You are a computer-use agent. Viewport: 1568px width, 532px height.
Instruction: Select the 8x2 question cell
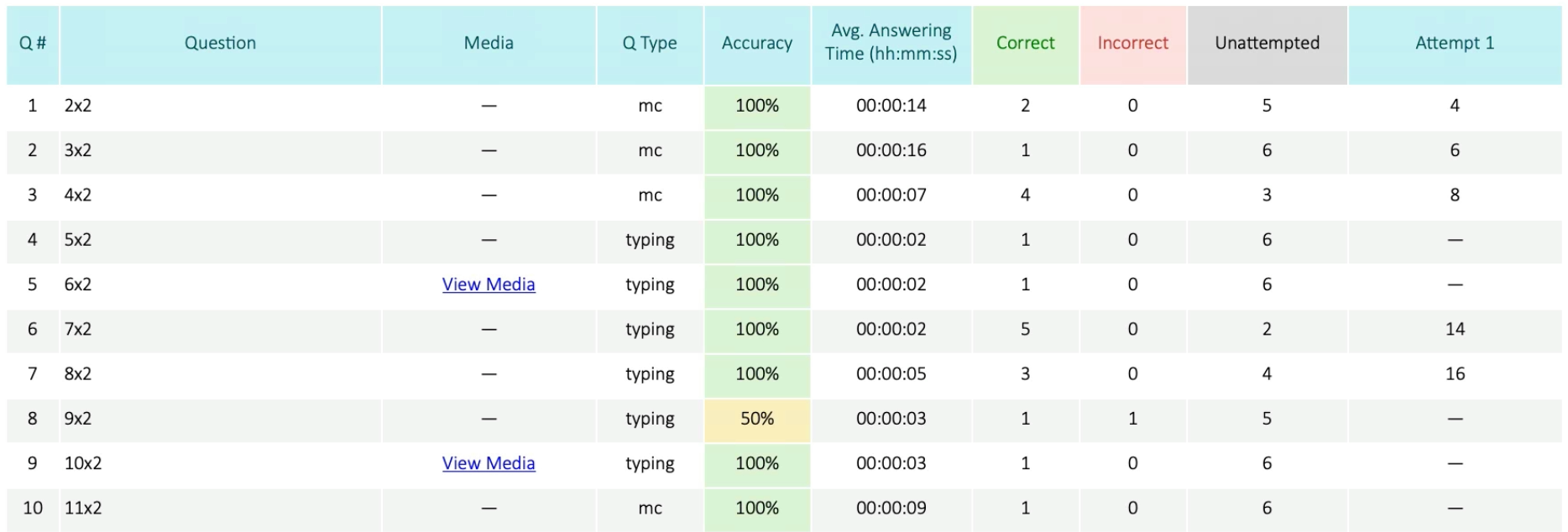(x=78, y=374)
